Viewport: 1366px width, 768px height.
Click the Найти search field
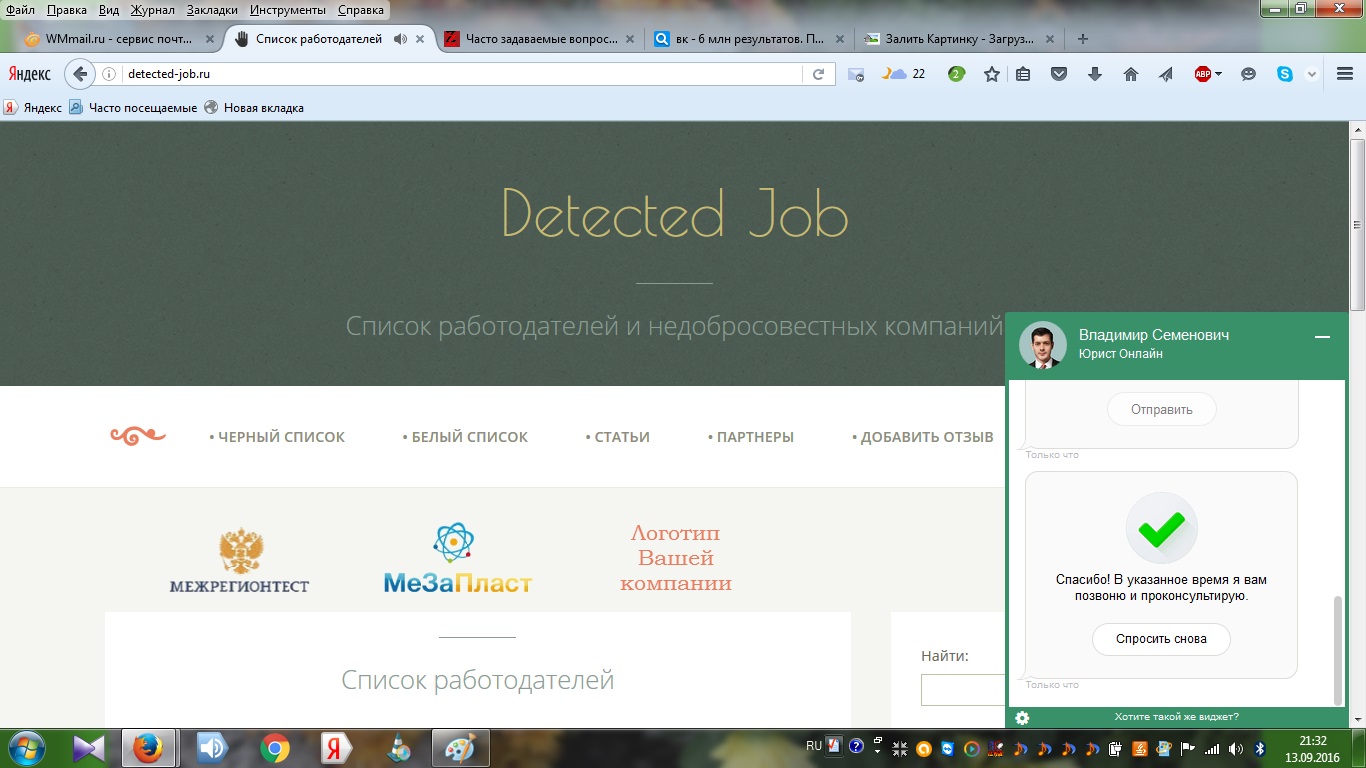coord(963,690)
